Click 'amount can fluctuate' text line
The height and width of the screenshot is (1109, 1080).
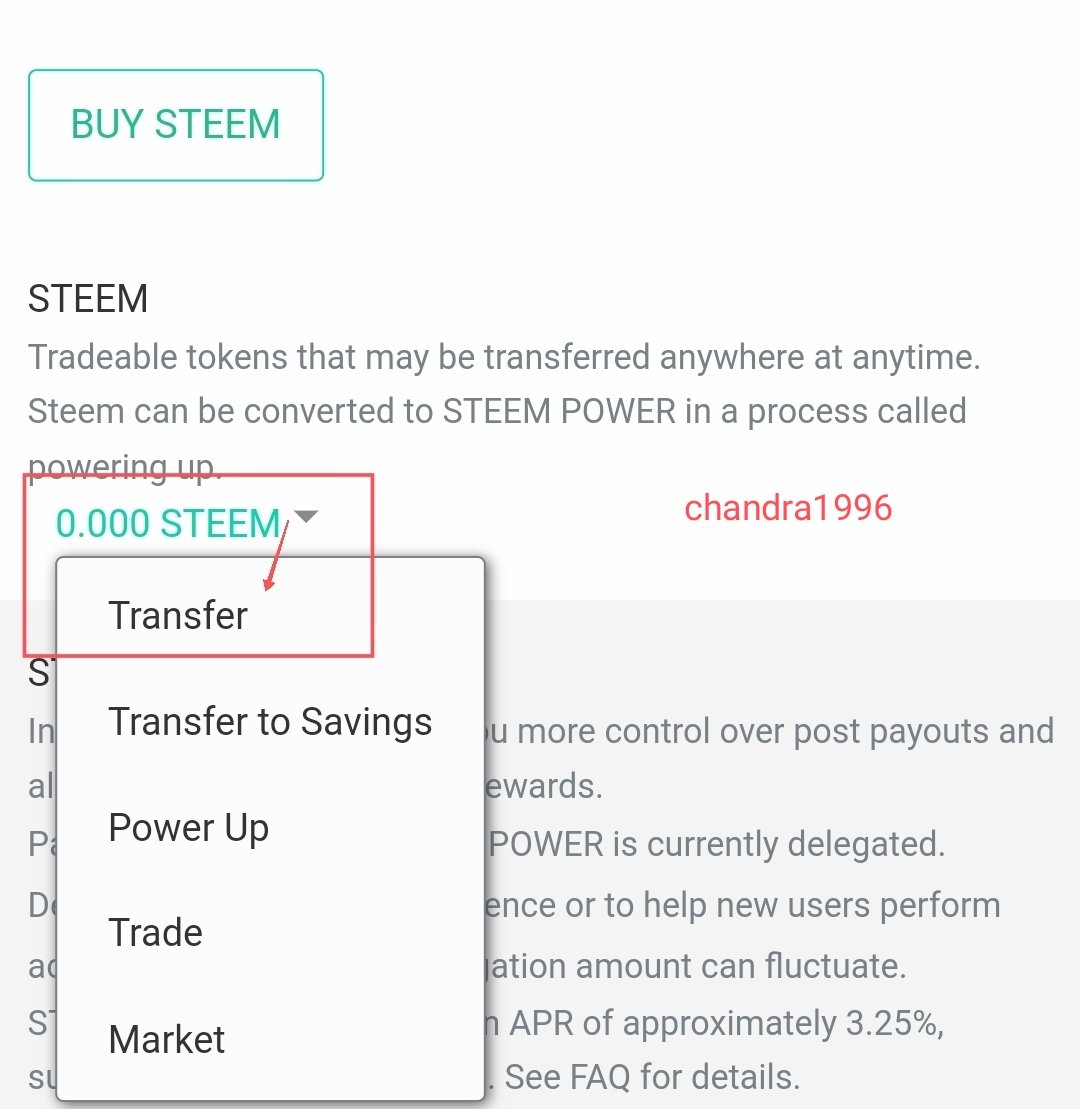click(700, 967)
